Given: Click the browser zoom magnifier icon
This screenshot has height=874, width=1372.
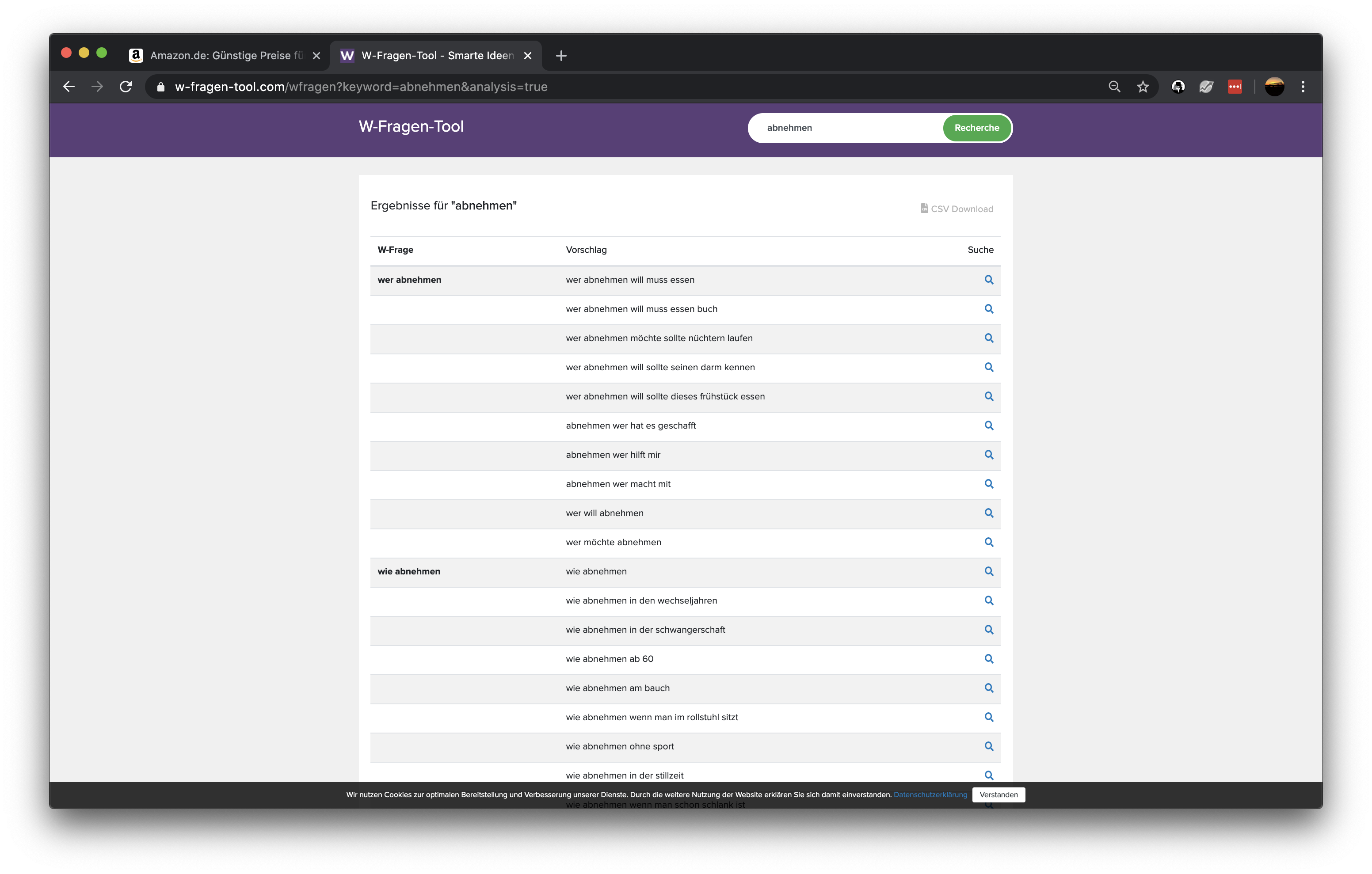Looking at the screenshot, I should coord(1114,87).
